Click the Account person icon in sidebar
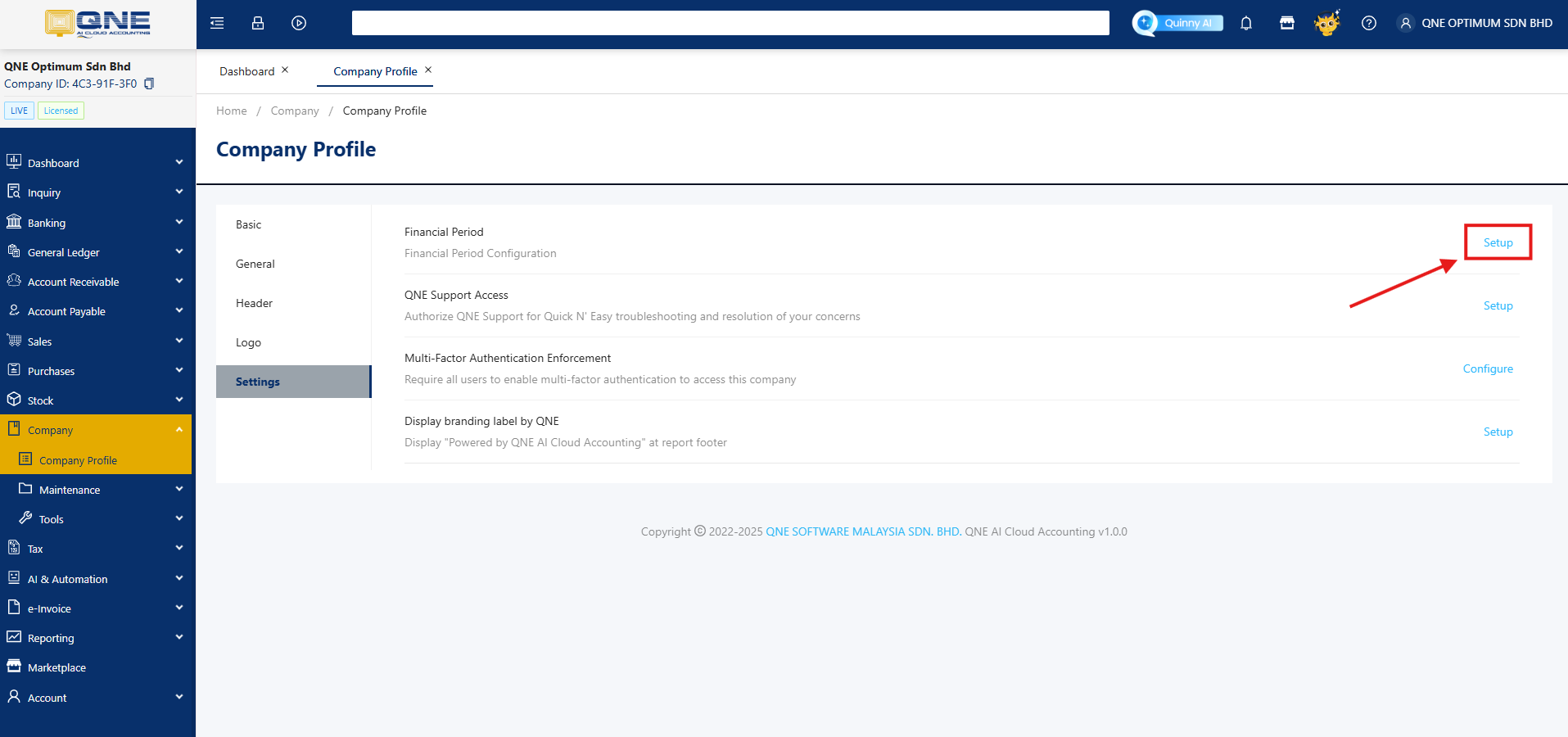Screen dimensions: 1568x737 14,697
